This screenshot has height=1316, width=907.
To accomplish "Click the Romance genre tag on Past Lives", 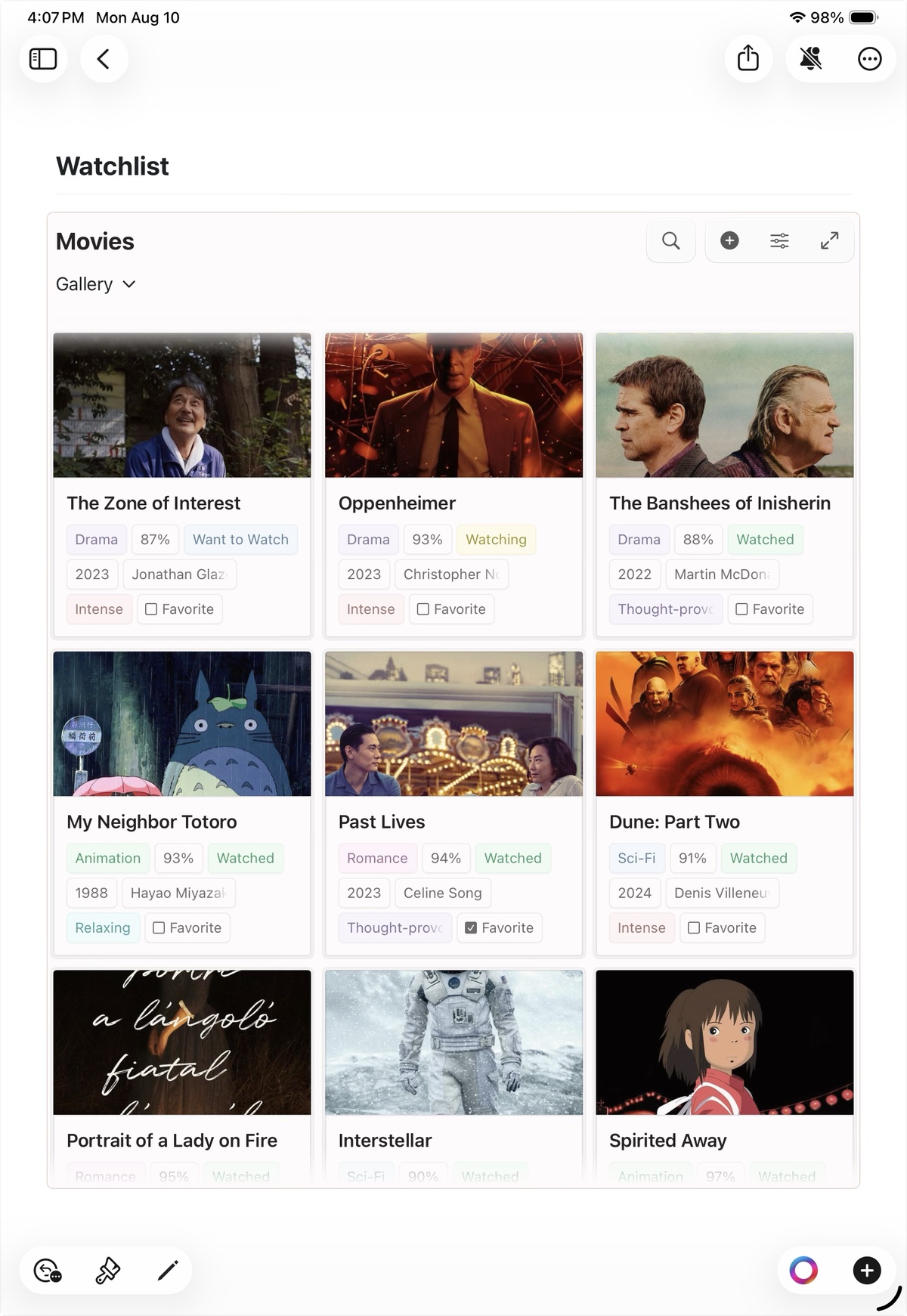I will click(x=377, y=859).
